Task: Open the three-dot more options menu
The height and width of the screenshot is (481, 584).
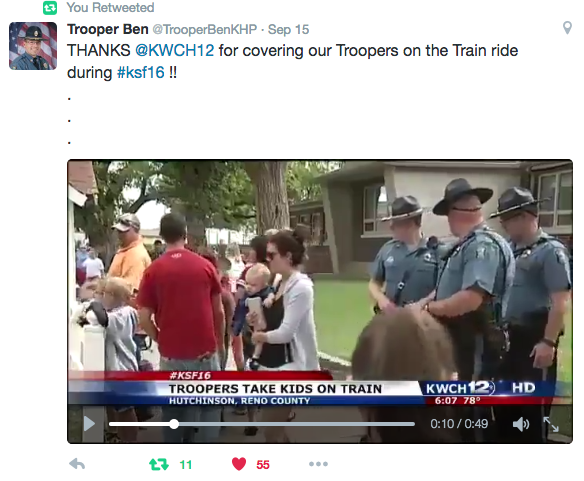Action: (x=318, y=464)
